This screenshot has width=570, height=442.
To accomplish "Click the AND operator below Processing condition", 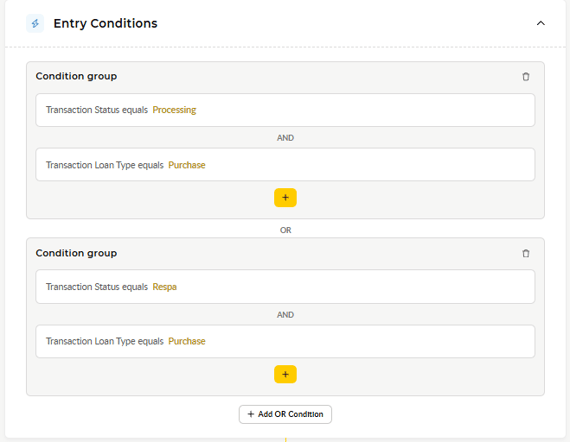I will tap(285, 138).
